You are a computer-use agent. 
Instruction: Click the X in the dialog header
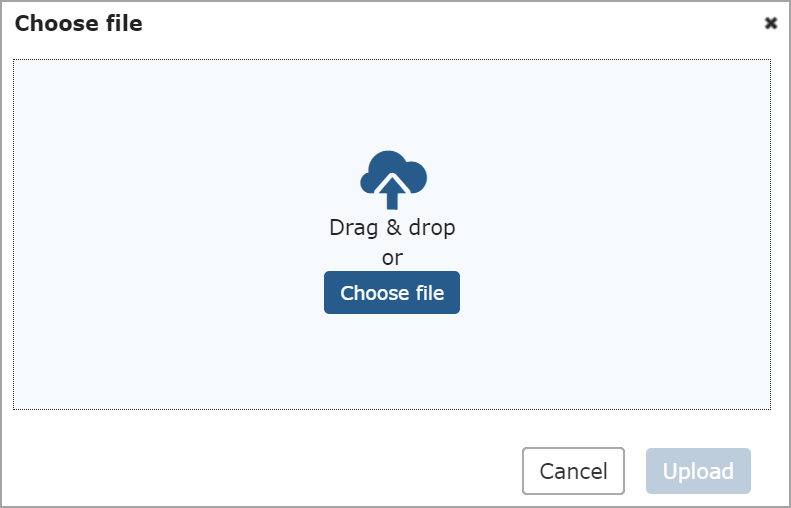pyautogui.click(x=771, y=23)
